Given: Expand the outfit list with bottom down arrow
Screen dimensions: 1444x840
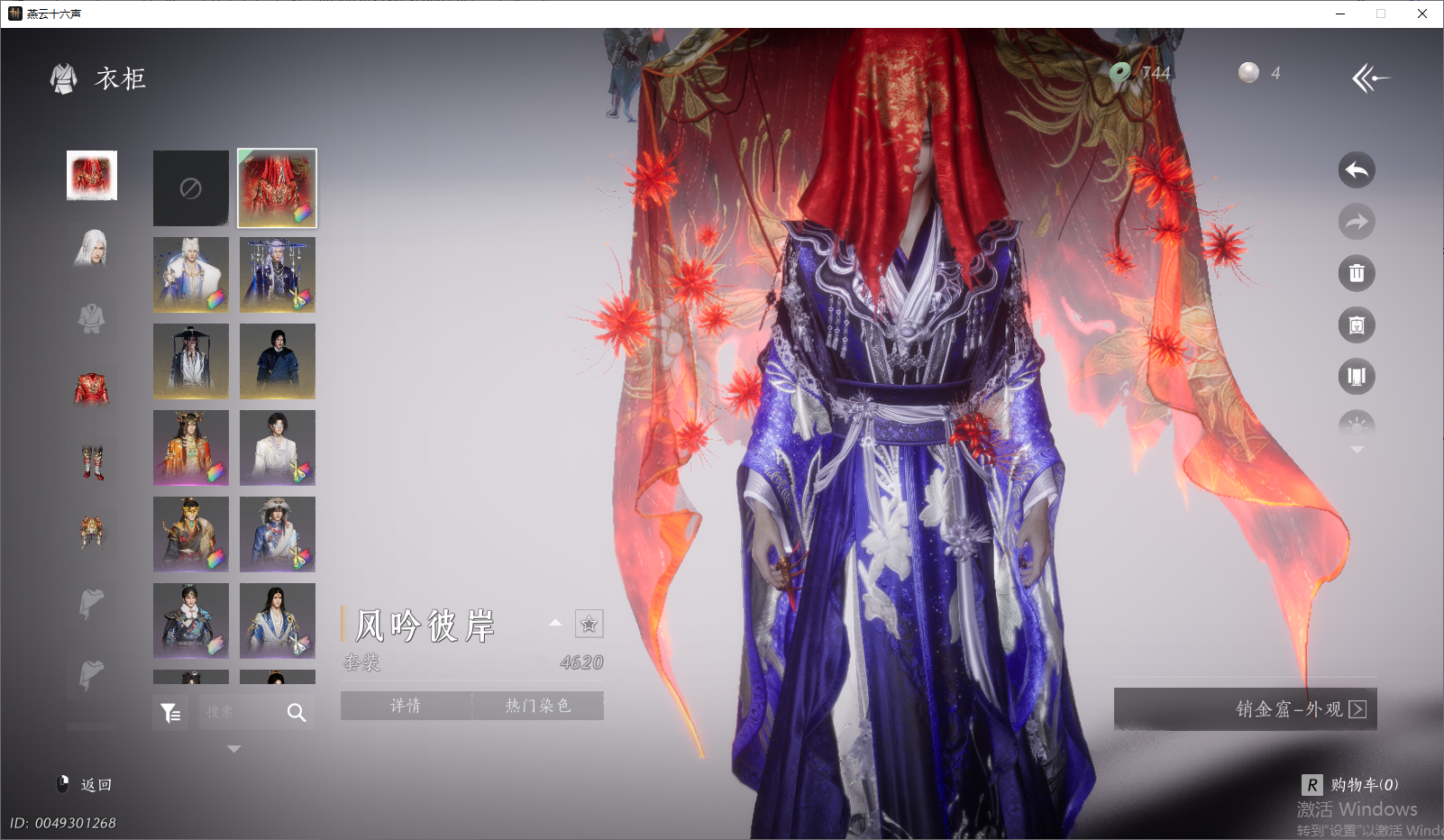Looking at the screenshot, I should click(234, 749).
